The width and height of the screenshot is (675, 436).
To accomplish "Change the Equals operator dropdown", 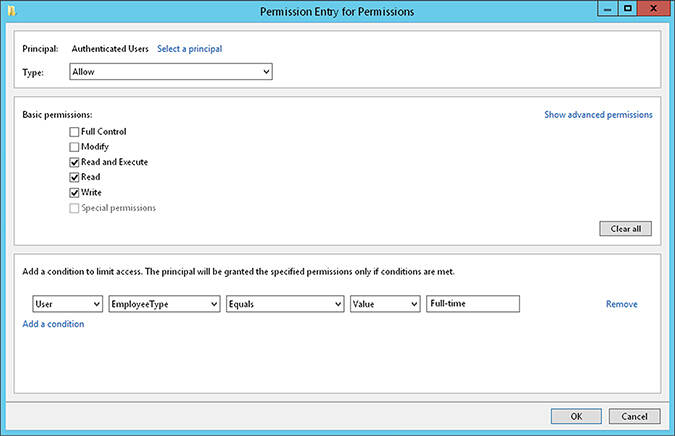I will (x=285, y=304).
